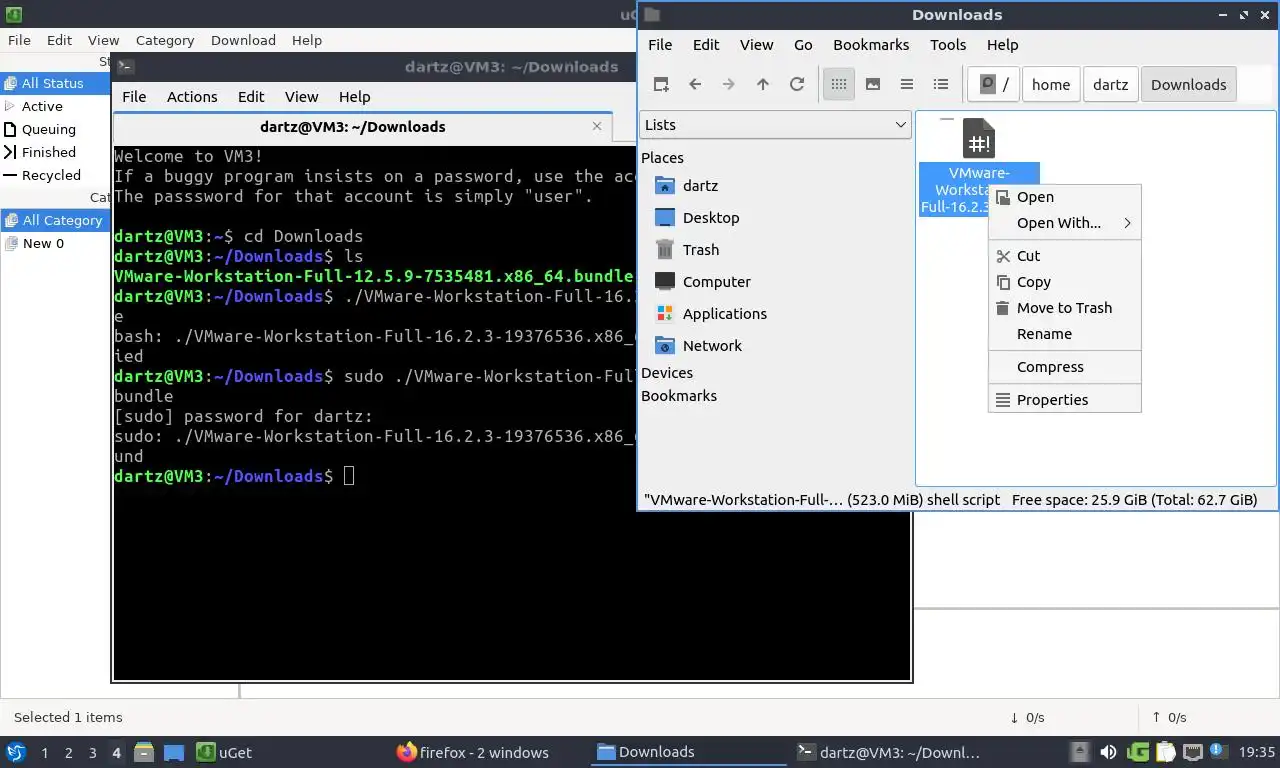
Task: Open uGet Download menu
Action: (243, 40)
